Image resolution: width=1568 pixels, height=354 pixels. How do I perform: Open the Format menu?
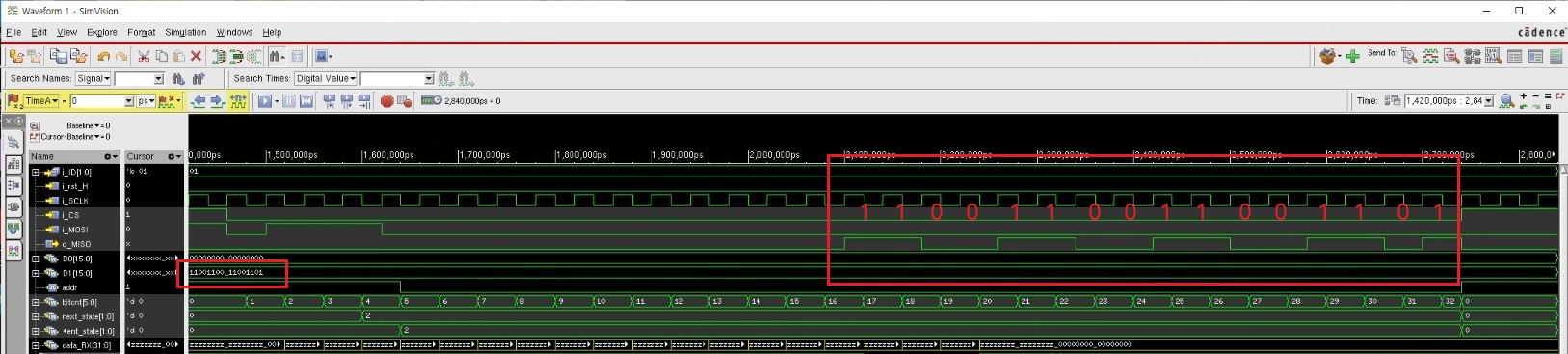pos(141,32)
